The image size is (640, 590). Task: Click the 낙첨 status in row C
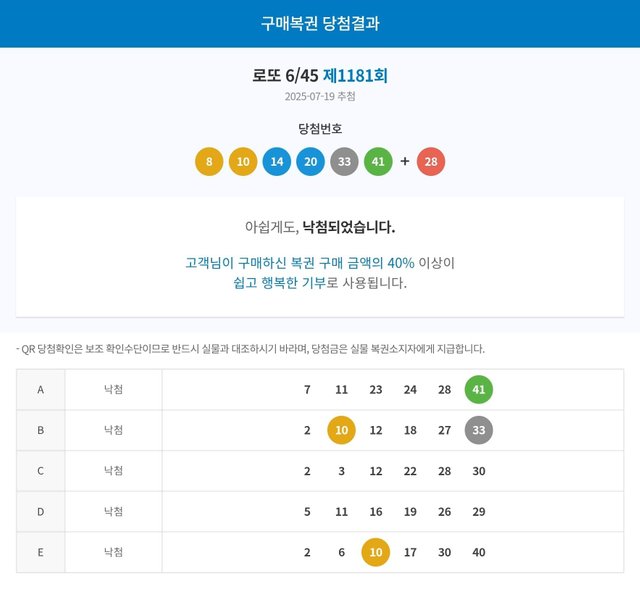[x=113, y=470]
